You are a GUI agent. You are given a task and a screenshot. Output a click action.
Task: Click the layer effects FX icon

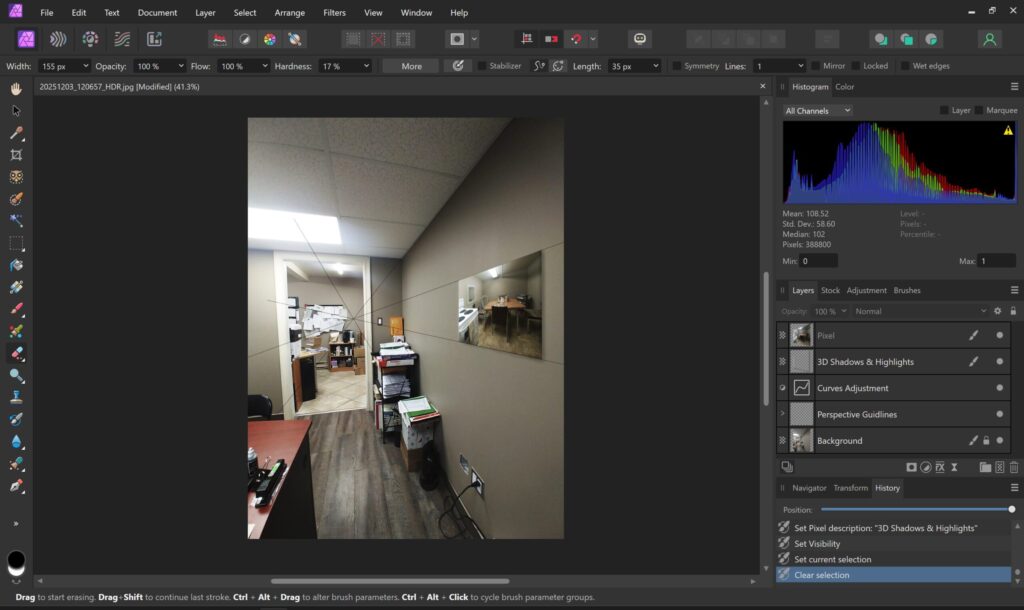[x=939, y=467]
